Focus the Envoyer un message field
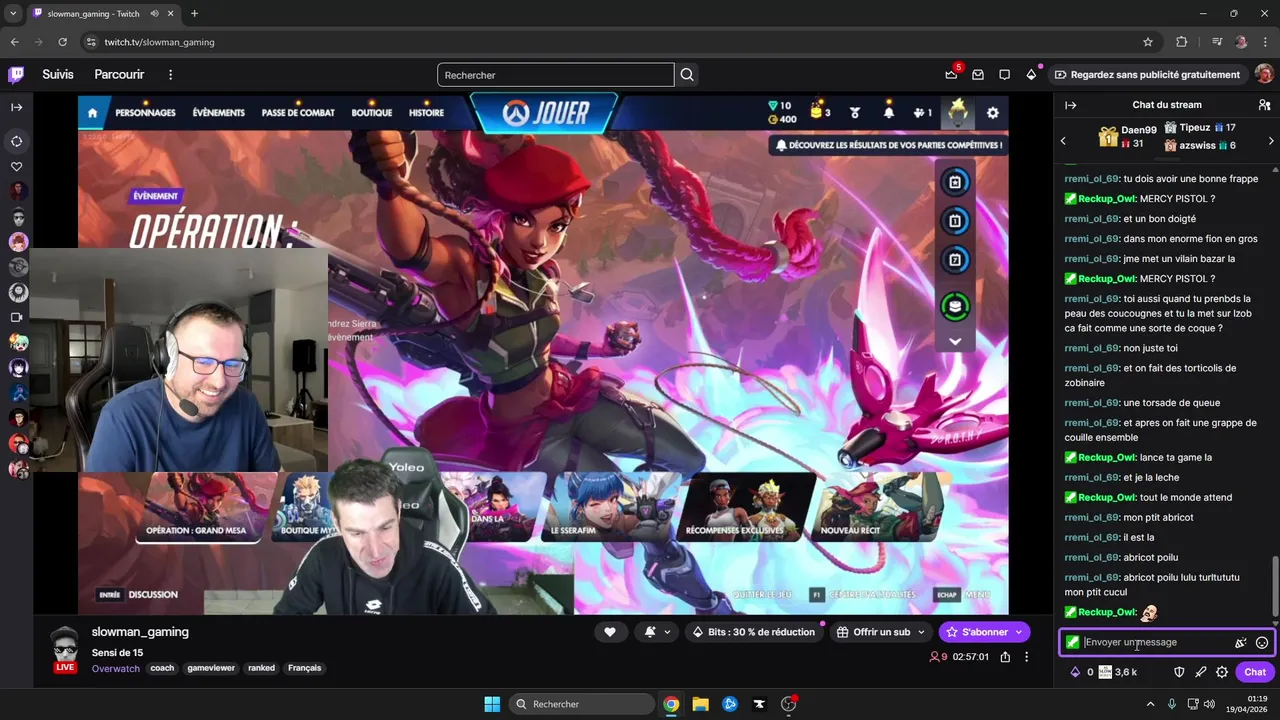Viewport: 1280px width, 720px height. click(x=1155, y=642)
